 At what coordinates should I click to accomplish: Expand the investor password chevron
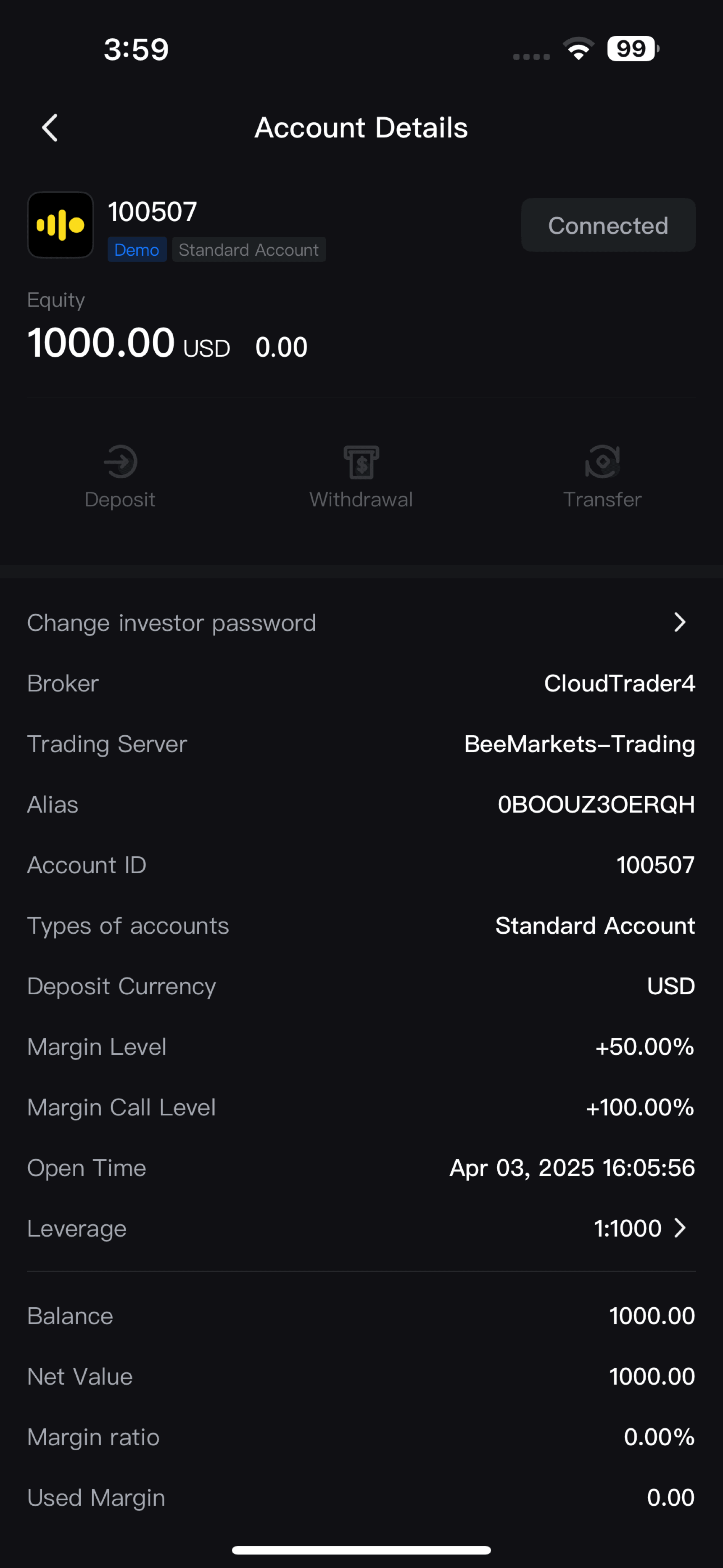[680, 622]
